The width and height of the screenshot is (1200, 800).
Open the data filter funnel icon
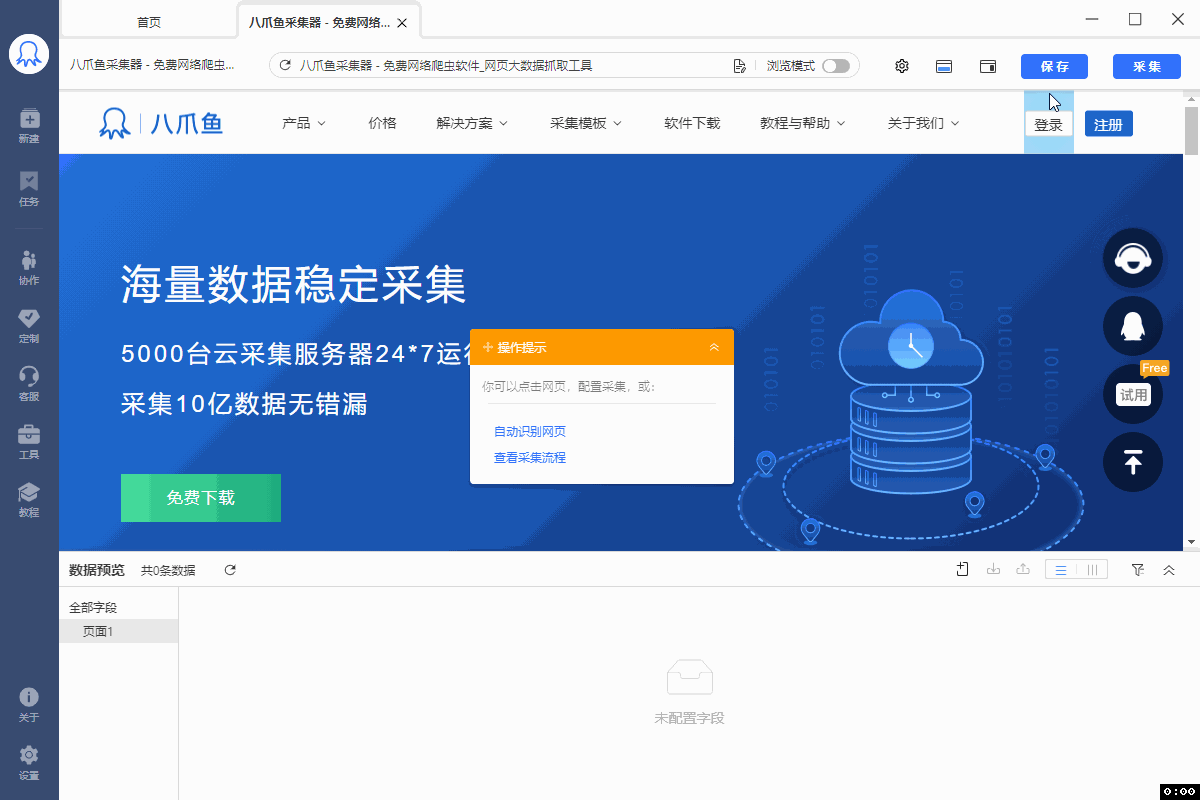point(1138,569)
